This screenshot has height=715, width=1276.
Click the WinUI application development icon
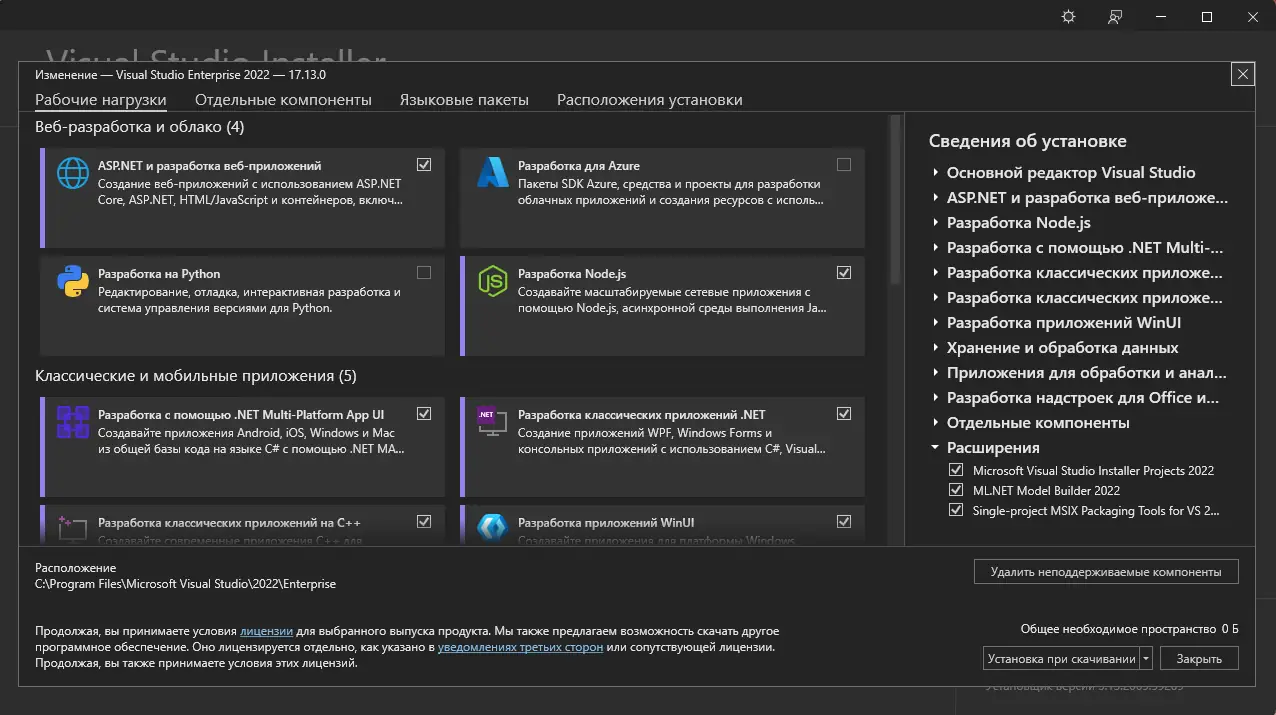(x=493, y=528)
